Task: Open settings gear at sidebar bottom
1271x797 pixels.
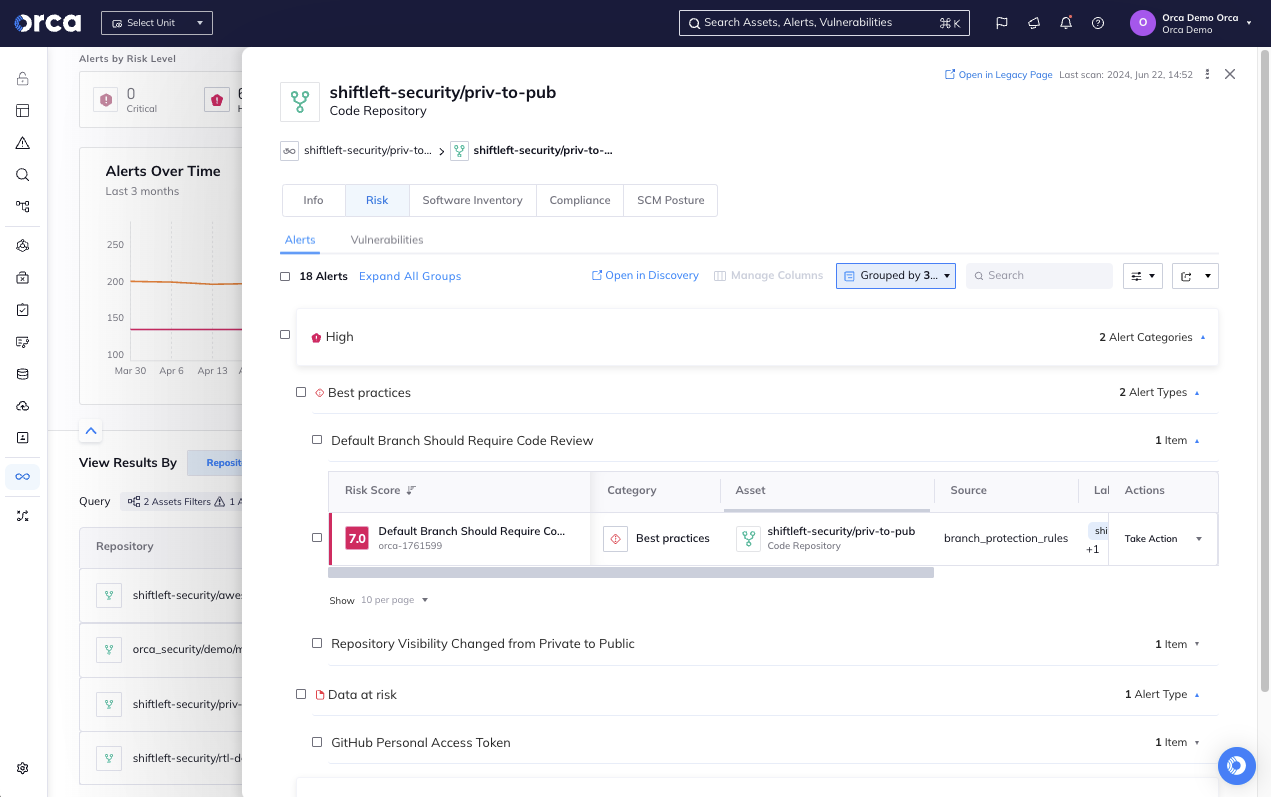Action: pyautogui.click(x=22, y=768)
